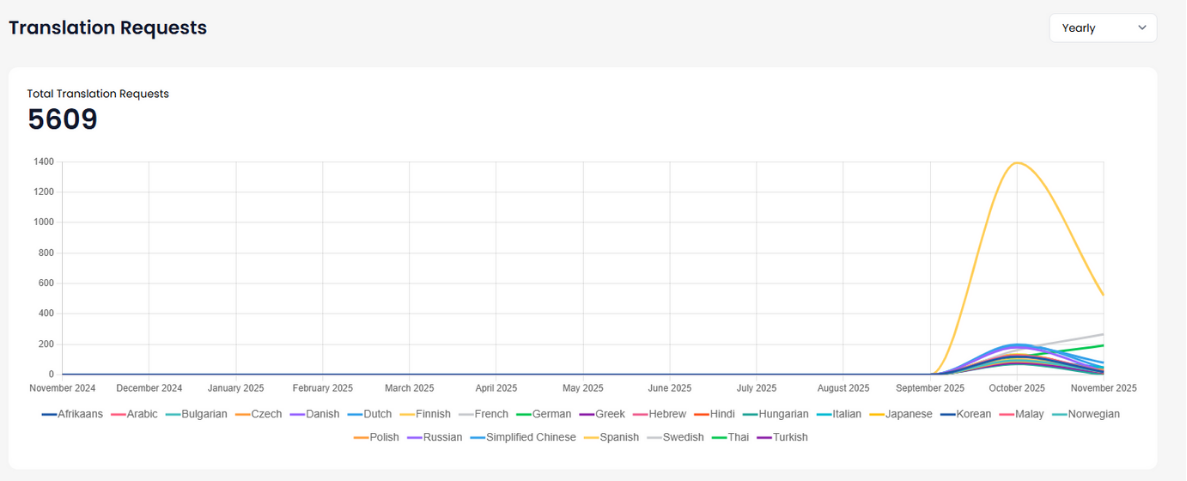Screen dimensions: 1187x481
Task: Click the Total Translation Requests label
Action: [98, 94]
